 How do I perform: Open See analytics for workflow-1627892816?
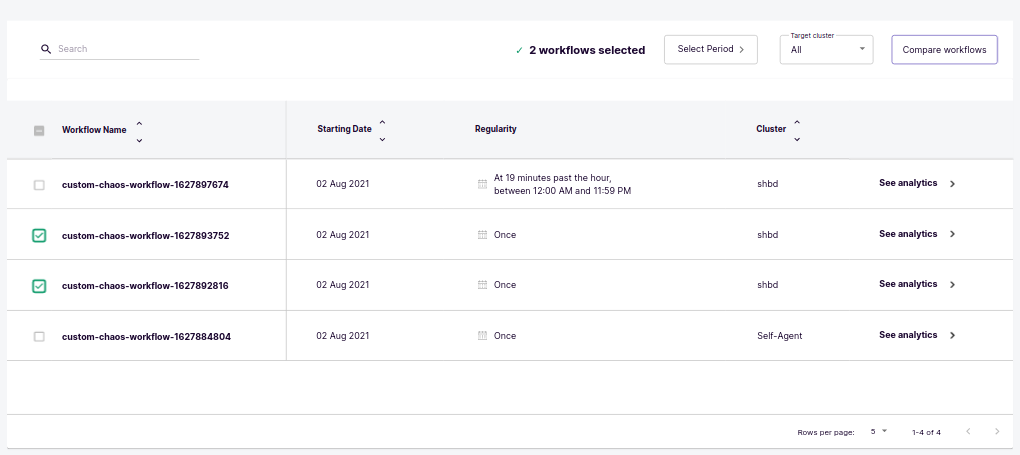coord(908,285)
